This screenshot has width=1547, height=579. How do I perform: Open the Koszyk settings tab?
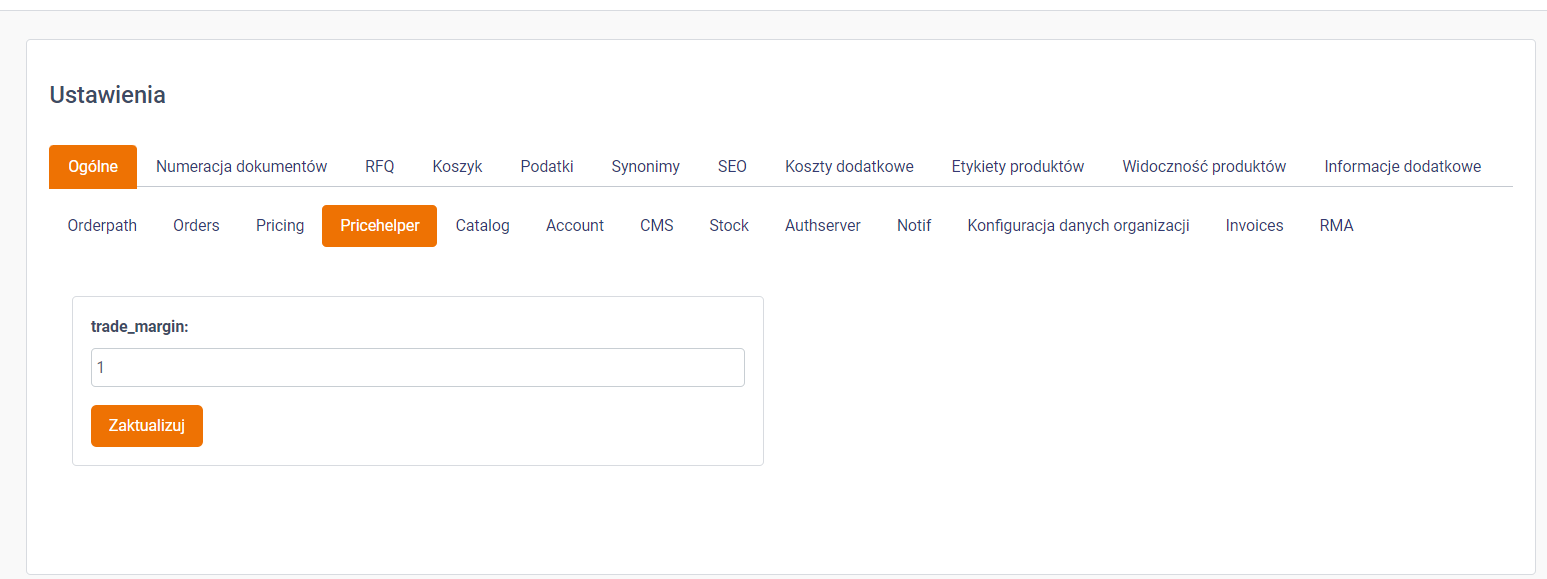pos(457,166)
